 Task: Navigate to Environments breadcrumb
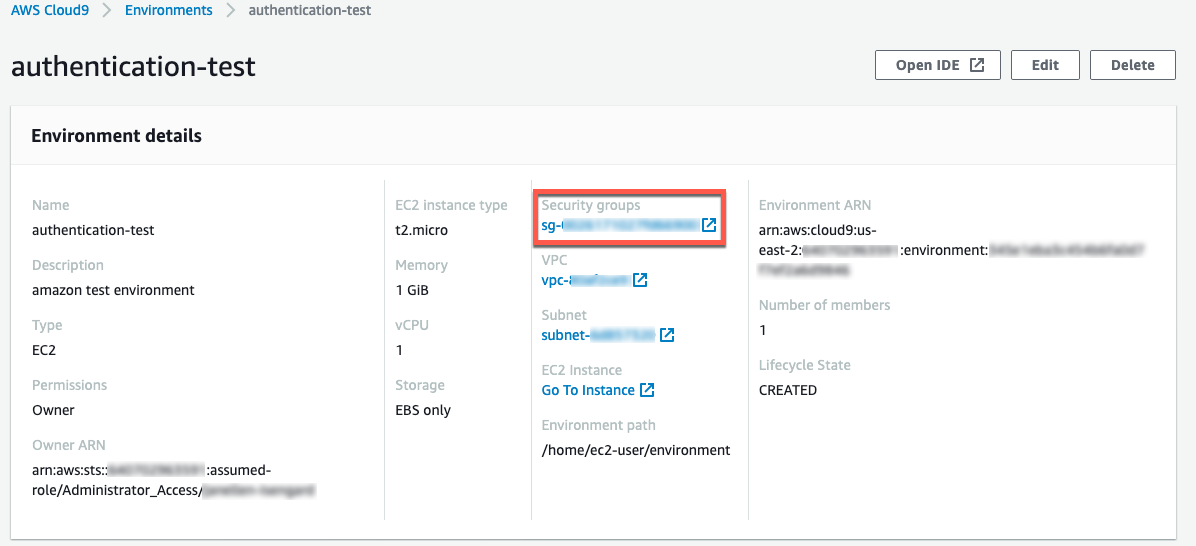[169, 11]
